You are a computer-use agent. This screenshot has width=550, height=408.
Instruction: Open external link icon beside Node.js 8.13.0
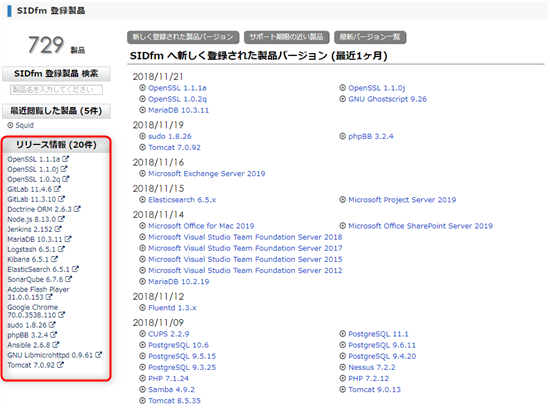(61, 219)
